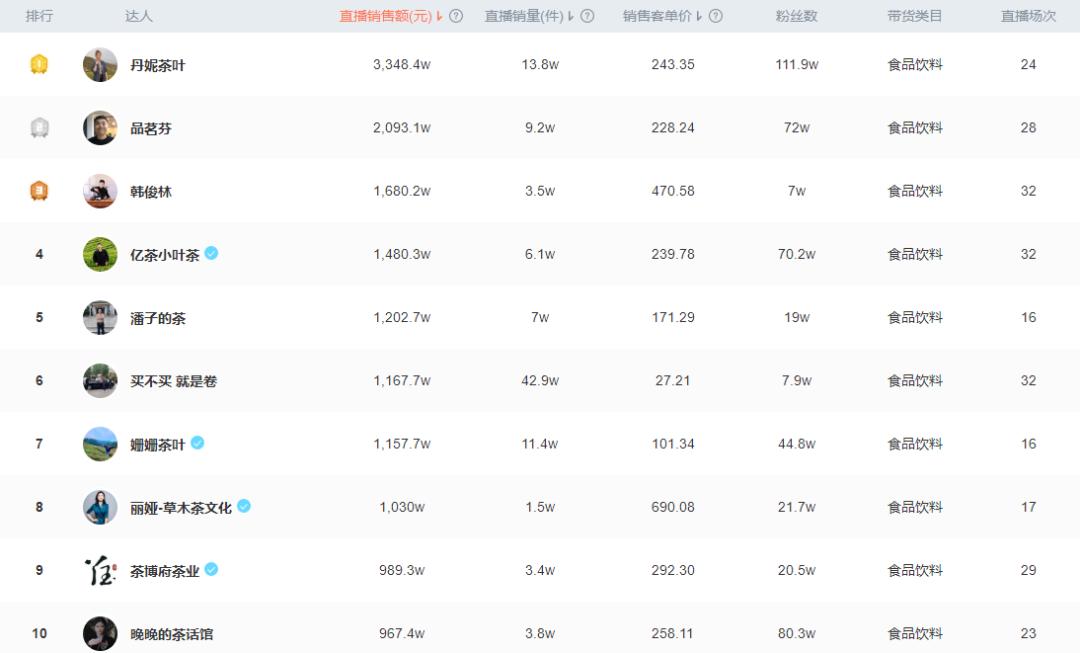Open calligraphy avatar of 茶博府茶业
The width and height of the screenshot is (1080, 653).
[x=100, y=570]
